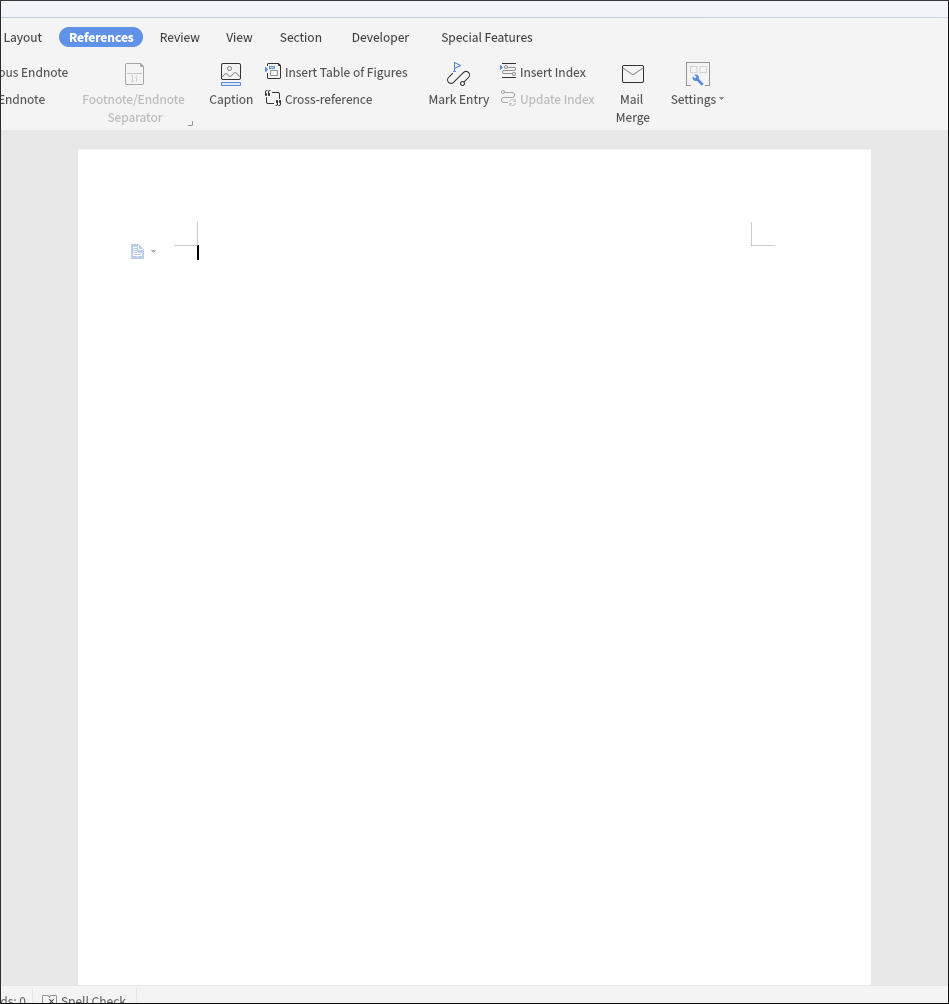The image size is (949, 1004).
Task: Open the footnote group dialog launcher
Action: click(190, 123)
